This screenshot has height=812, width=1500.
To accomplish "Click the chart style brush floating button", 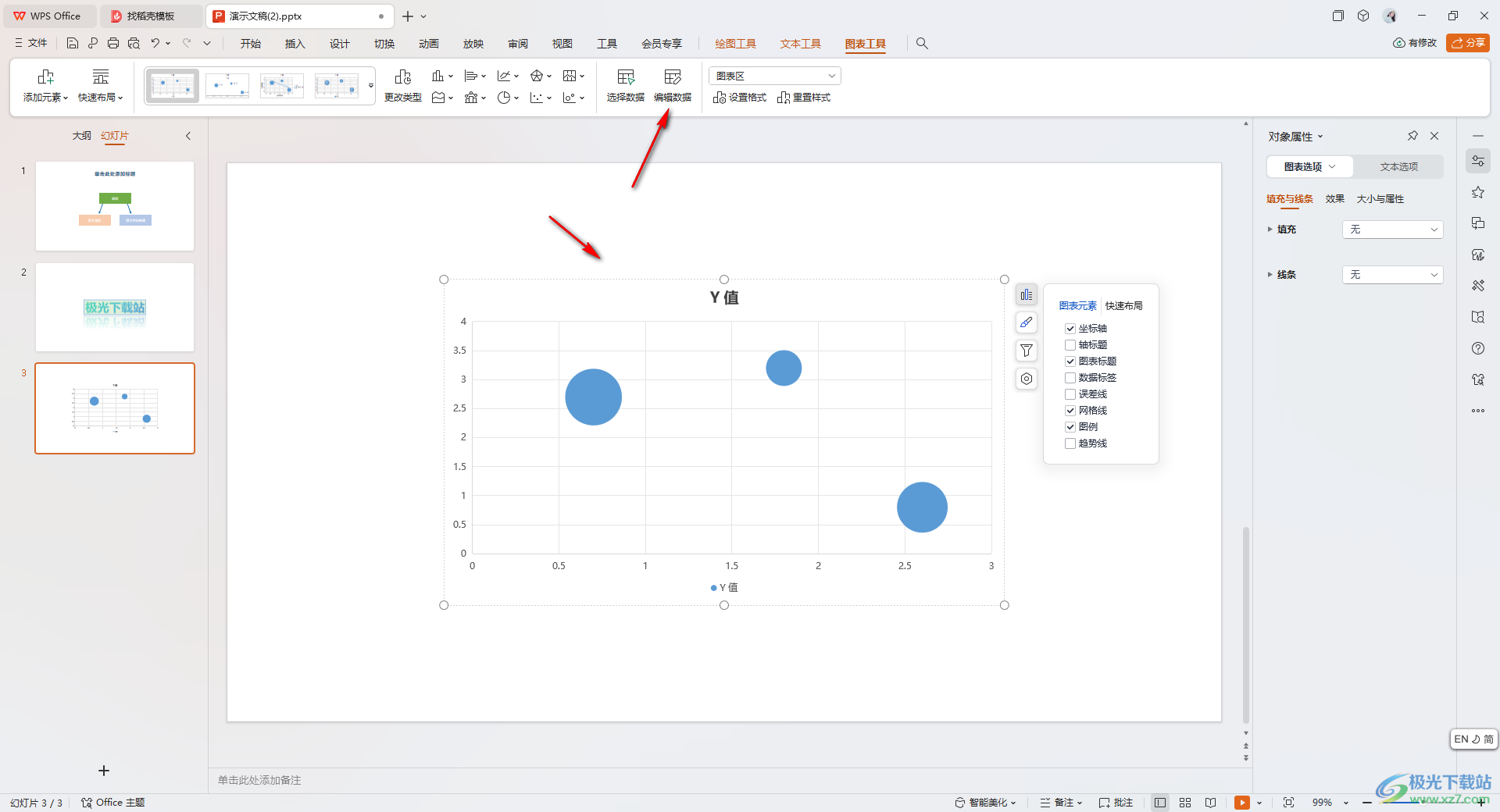I will click(1027, 322).
